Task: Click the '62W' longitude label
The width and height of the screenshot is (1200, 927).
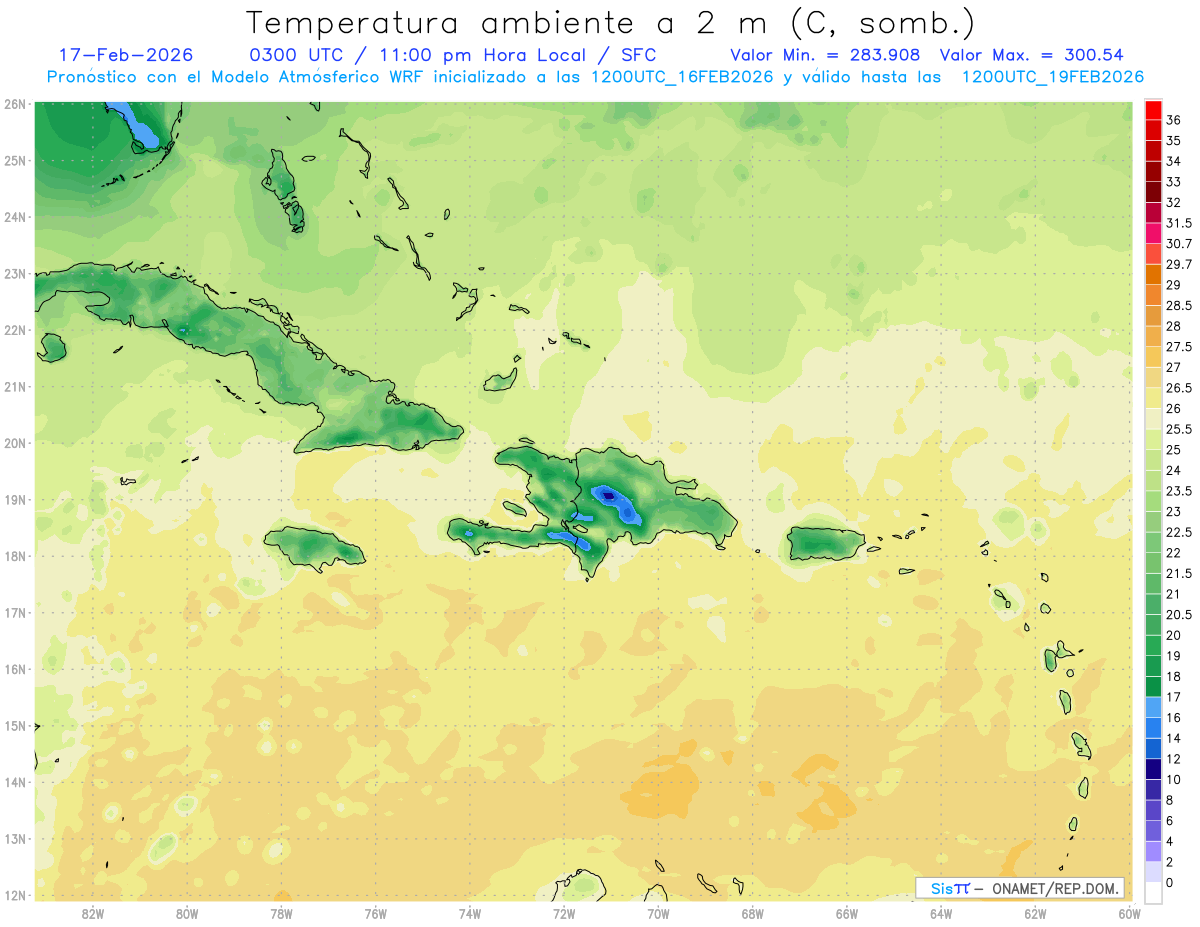Action: (1035, 914)
